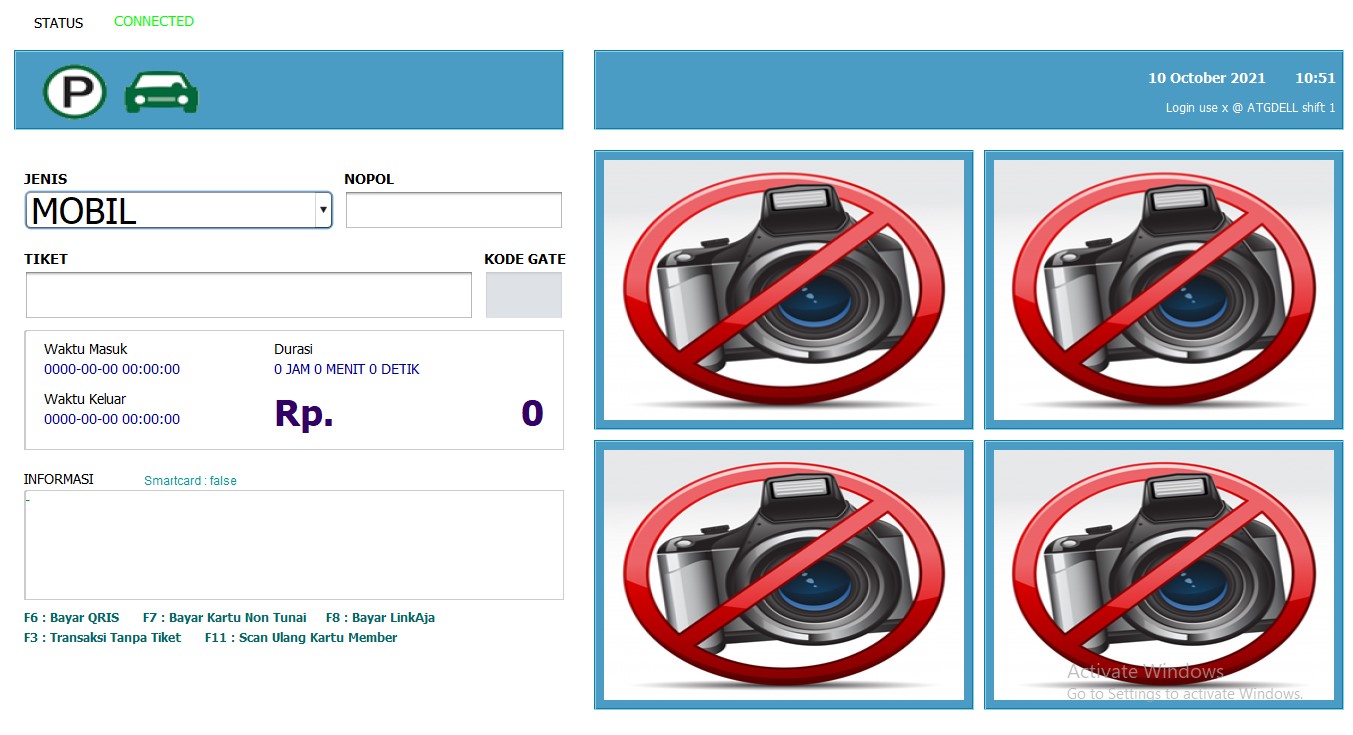This screenshot has height=735, width=1353.
Task: Click the green car icon
Action: 161,92
